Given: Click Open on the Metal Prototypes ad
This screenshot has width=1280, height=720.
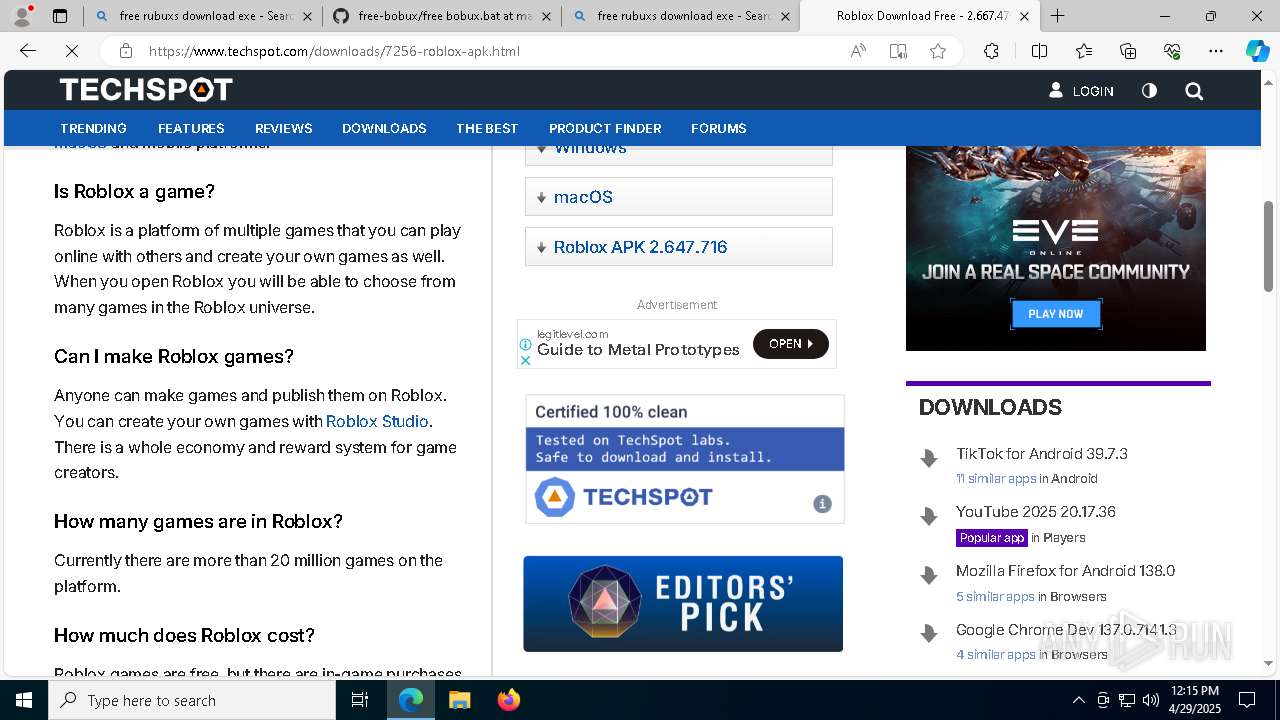Looking at the screenshot, I should (790, 344).
